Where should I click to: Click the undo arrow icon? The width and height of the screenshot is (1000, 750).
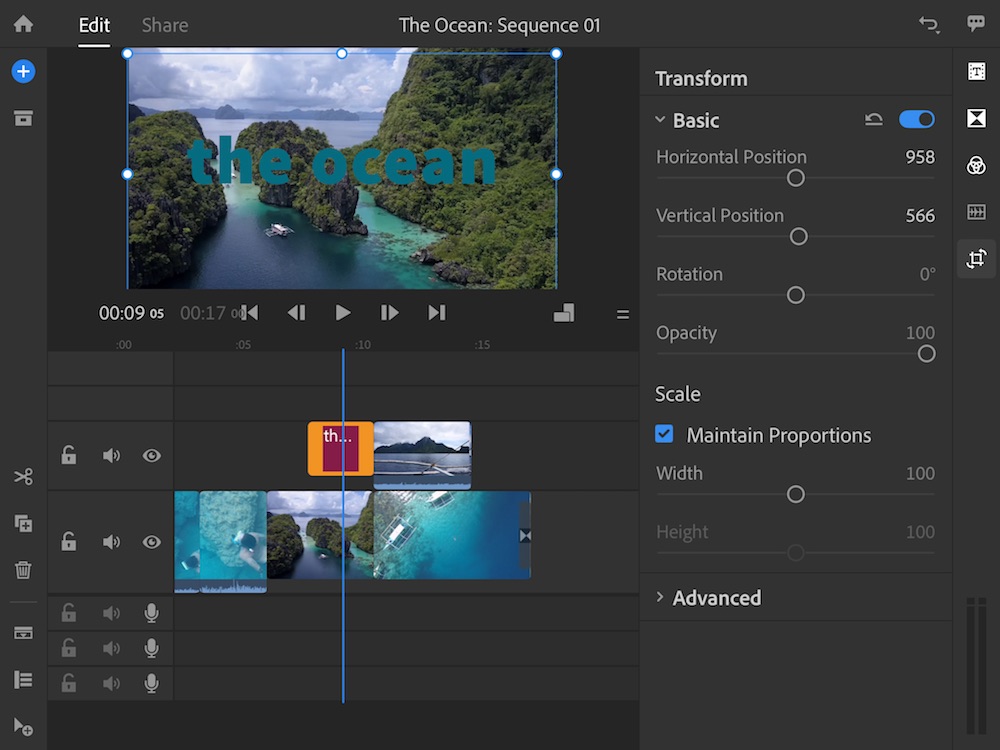[929, 25]
